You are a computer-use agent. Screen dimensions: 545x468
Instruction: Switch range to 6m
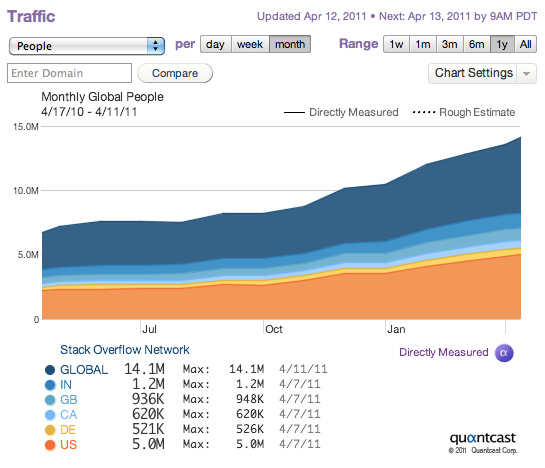tap(477, 44)
